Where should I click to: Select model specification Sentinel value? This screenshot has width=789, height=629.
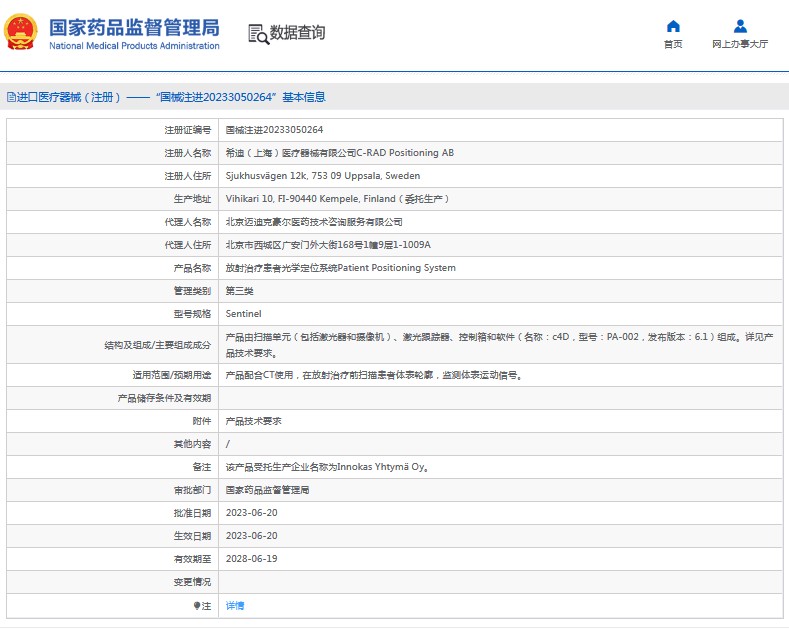click(x=244, y=314)
